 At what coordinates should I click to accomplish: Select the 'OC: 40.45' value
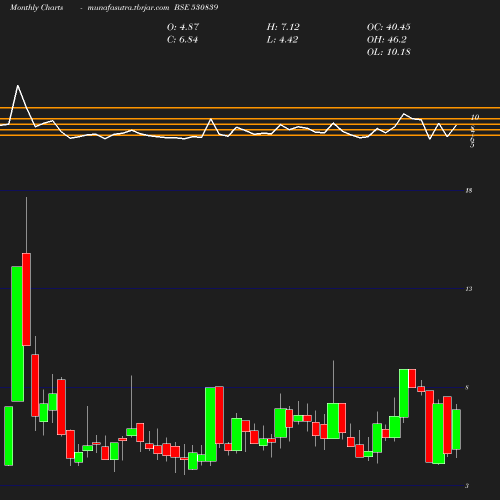point(389,27)
